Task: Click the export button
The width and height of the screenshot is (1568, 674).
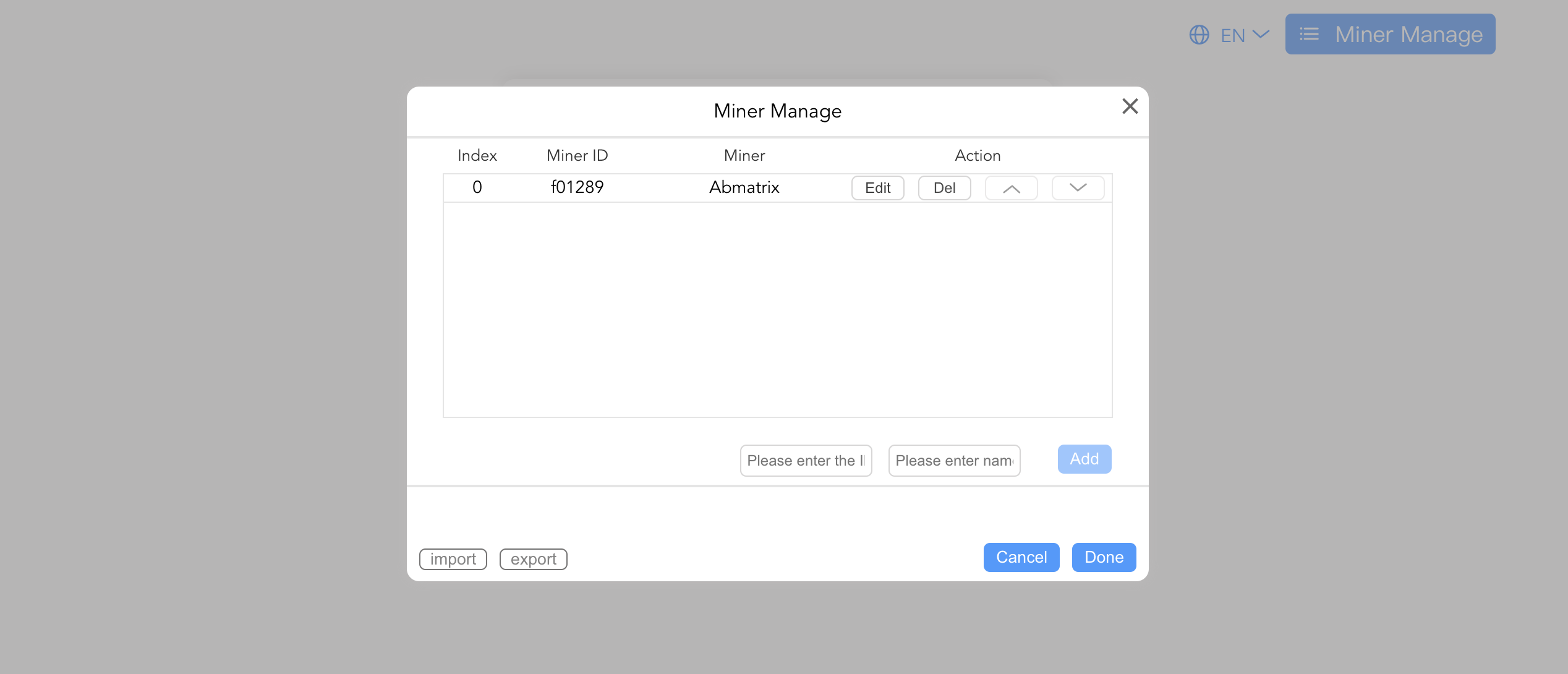Action: (x=533, y=559)
